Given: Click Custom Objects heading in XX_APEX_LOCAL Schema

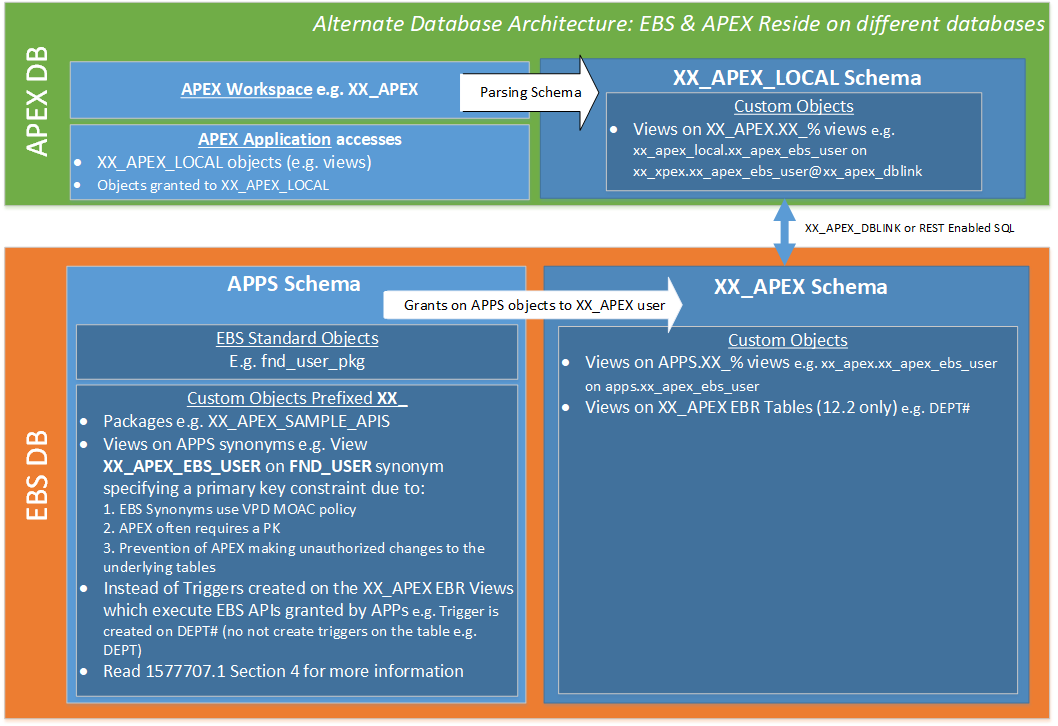Looking at the screenshot, I should (794, 106).
